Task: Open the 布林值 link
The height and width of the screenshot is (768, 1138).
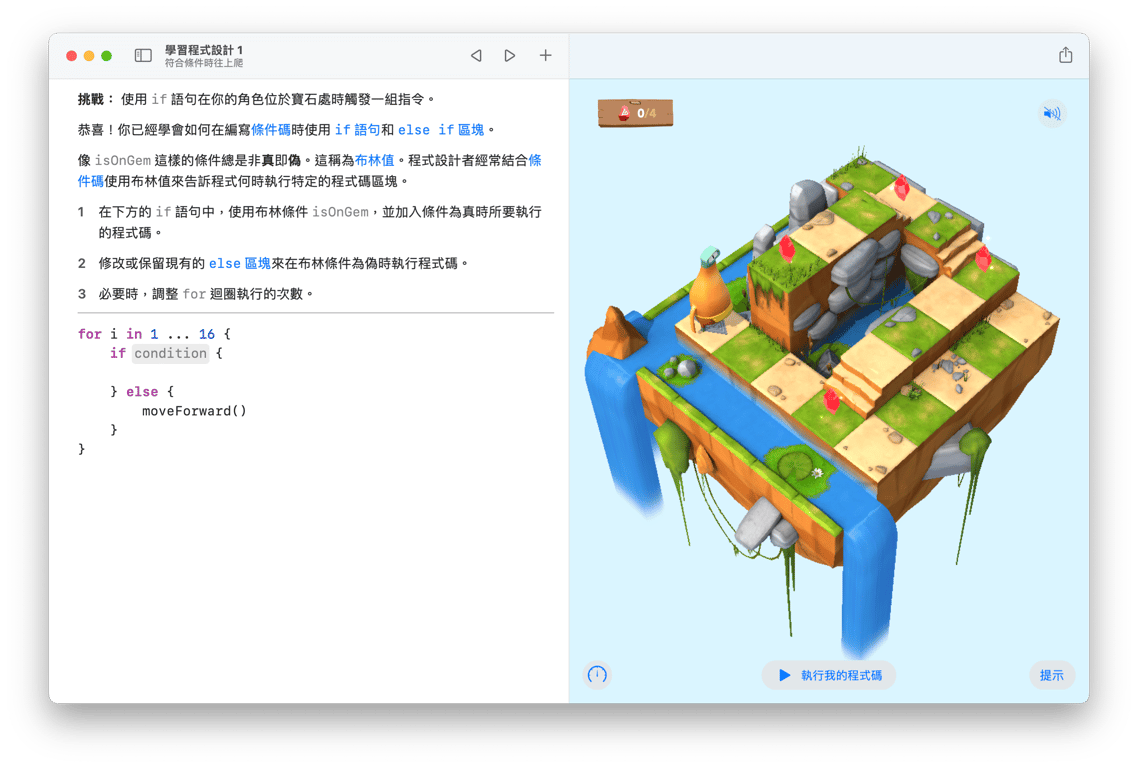Action: pos(374,160)
